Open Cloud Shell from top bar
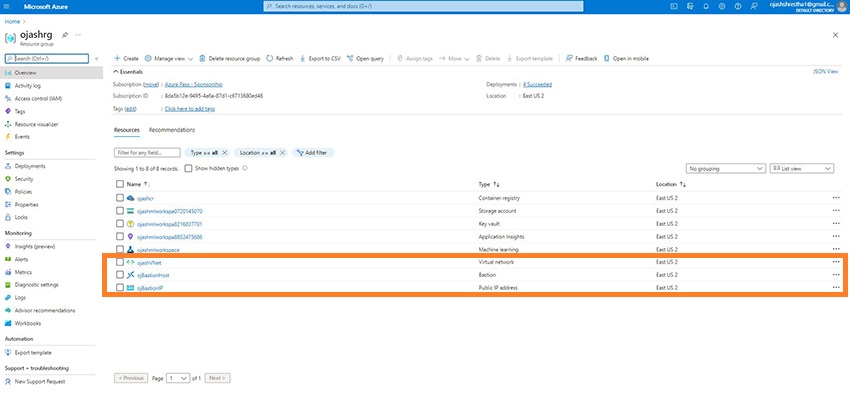The image size is (850, 402). [x=674, y=7]
